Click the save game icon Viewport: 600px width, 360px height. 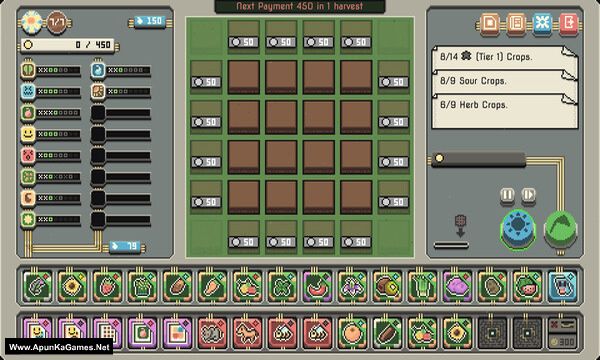490,24
